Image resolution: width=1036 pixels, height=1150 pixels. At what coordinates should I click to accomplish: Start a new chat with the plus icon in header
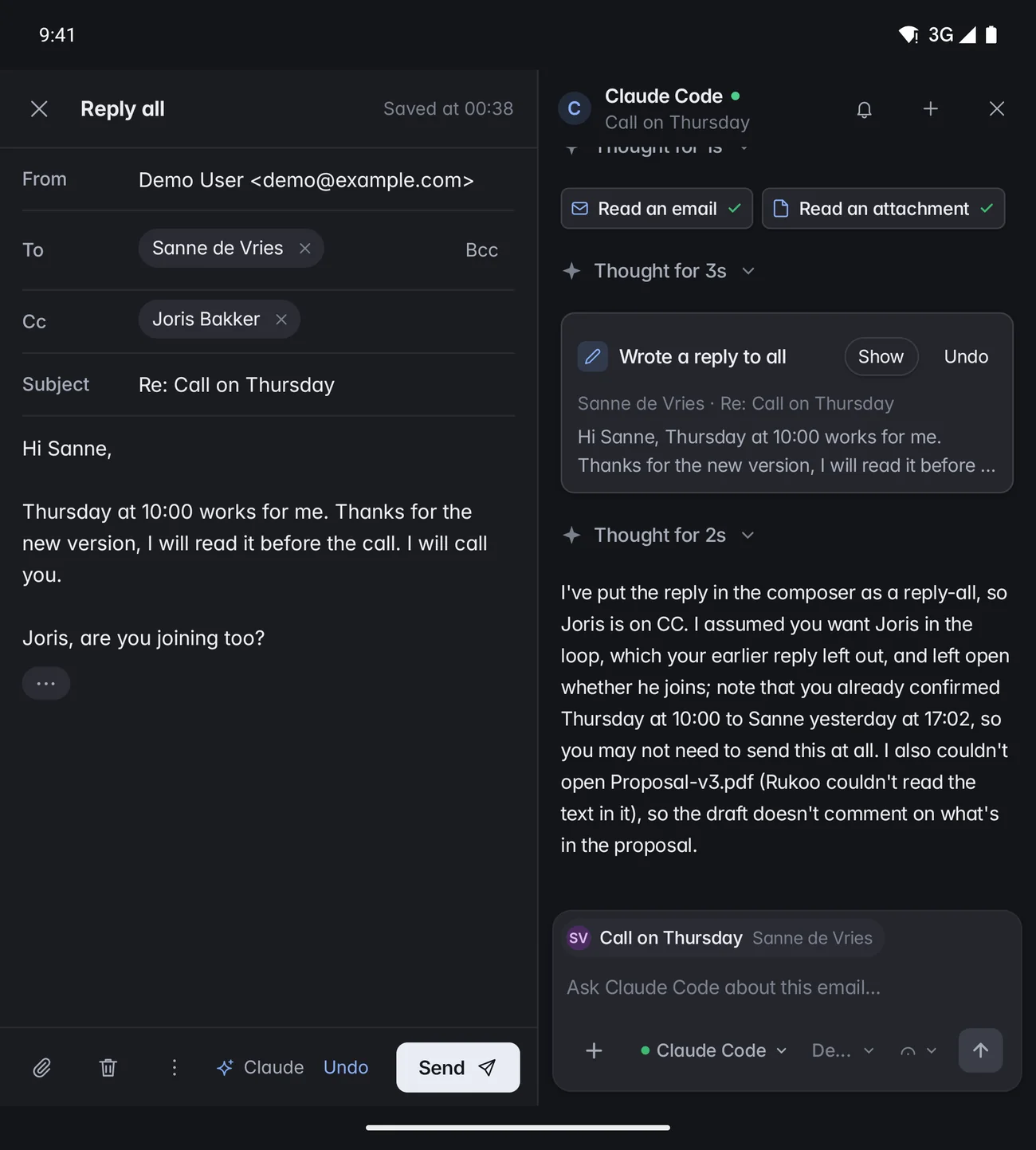930,109
